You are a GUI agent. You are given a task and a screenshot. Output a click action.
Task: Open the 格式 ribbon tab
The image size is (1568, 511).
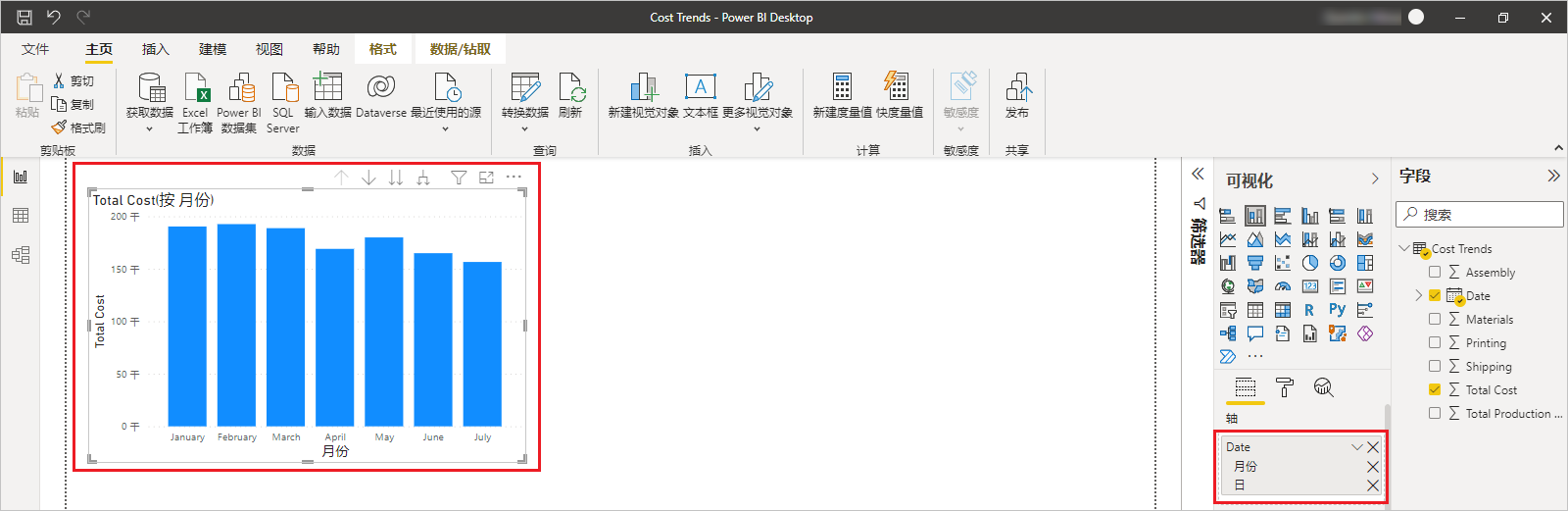(x=383, y=49)
